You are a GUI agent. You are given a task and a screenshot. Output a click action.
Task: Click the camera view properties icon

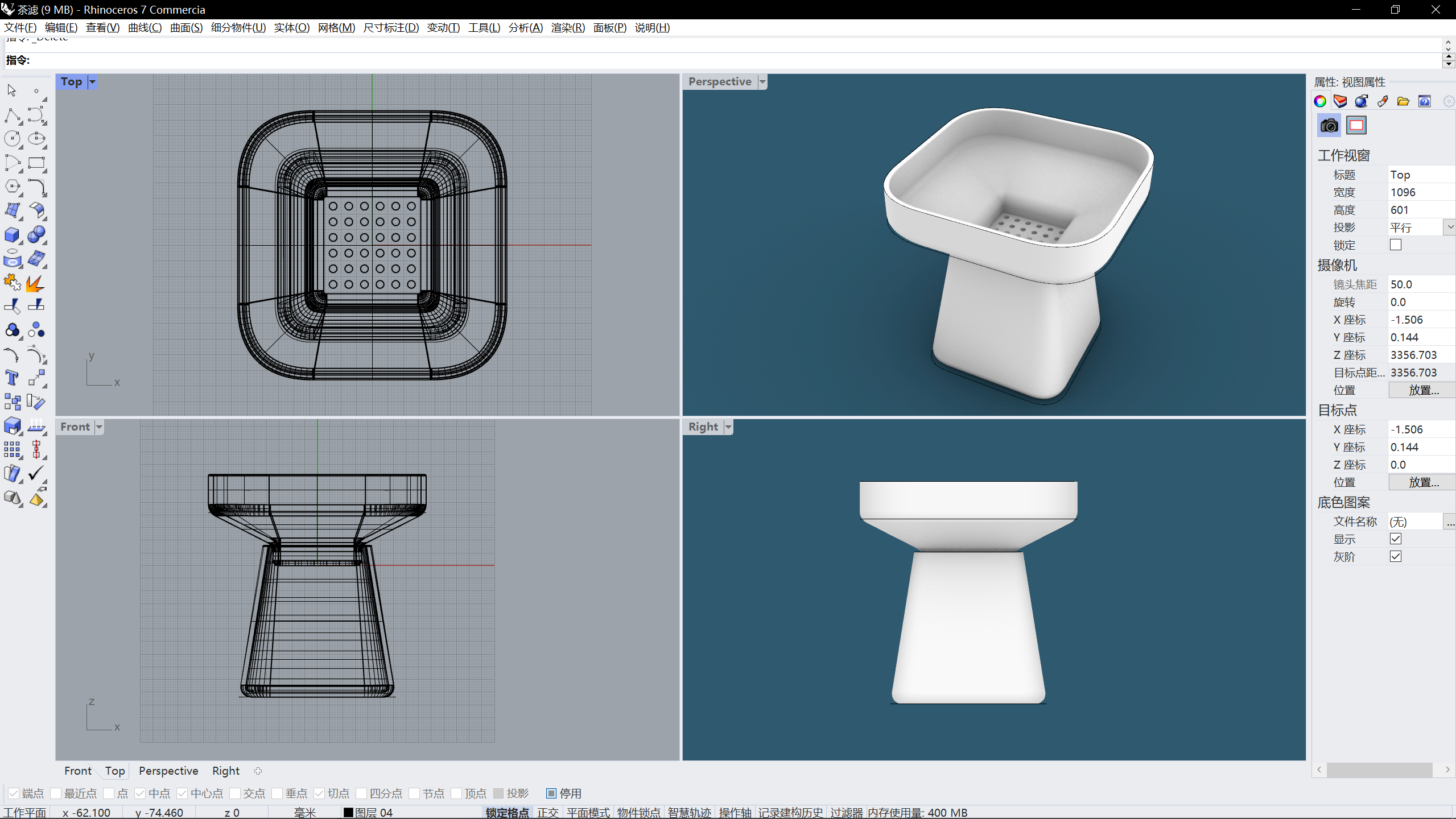1329,126
